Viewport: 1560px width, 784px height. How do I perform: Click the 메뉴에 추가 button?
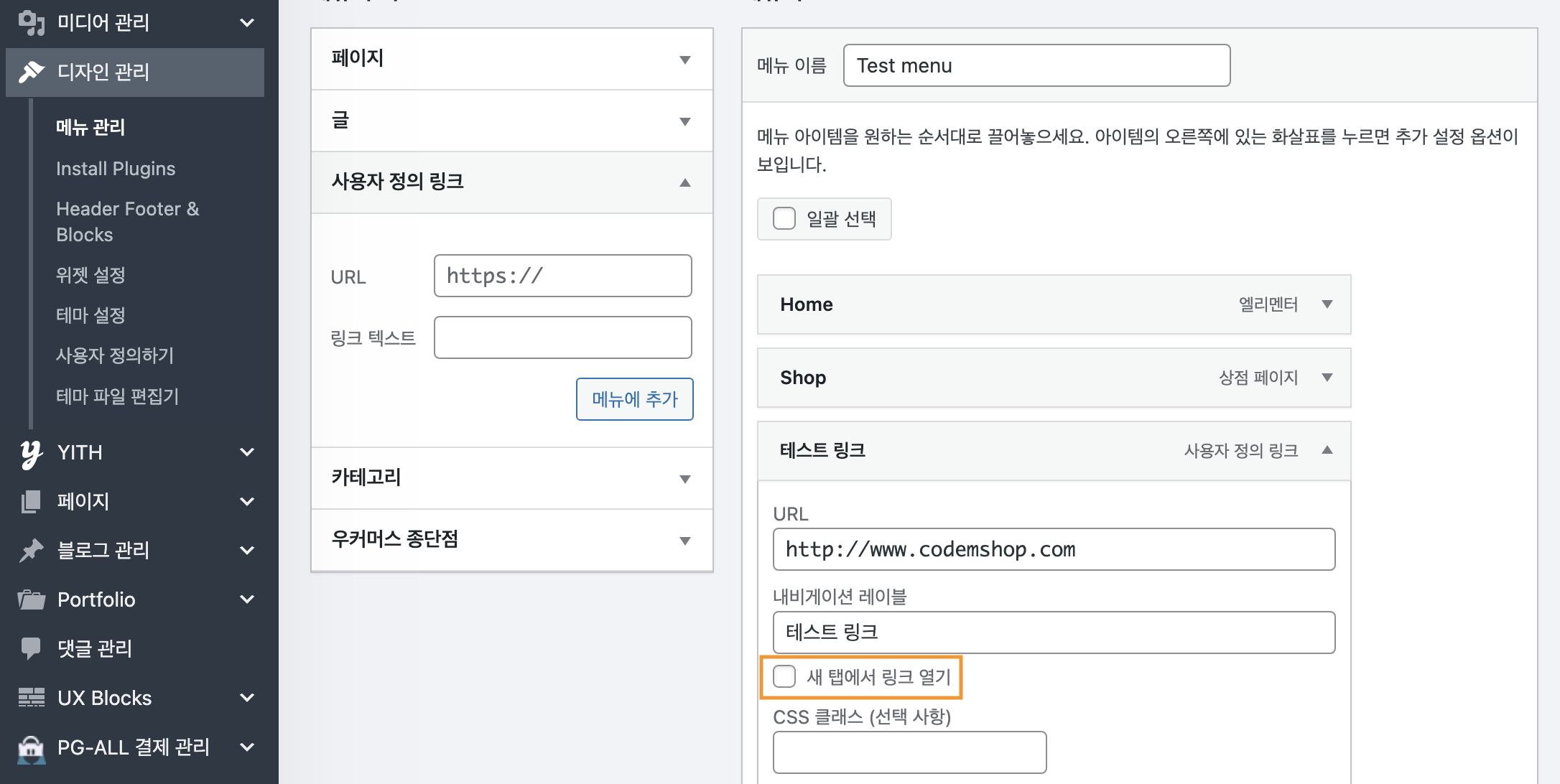pyautogui.click(x=635, y=399)
